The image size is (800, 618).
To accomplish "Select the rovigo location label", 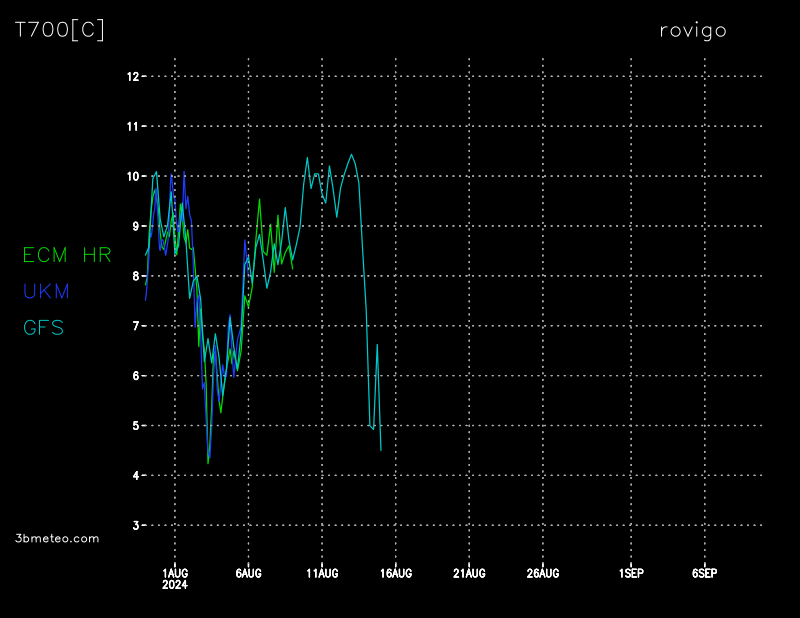I will pos(692,30).
